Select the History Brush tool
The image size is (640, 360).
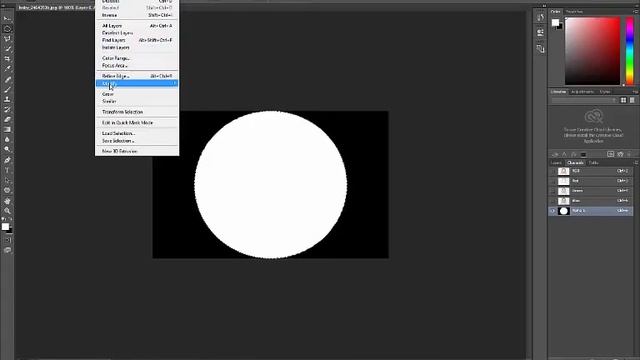[7, 109]
